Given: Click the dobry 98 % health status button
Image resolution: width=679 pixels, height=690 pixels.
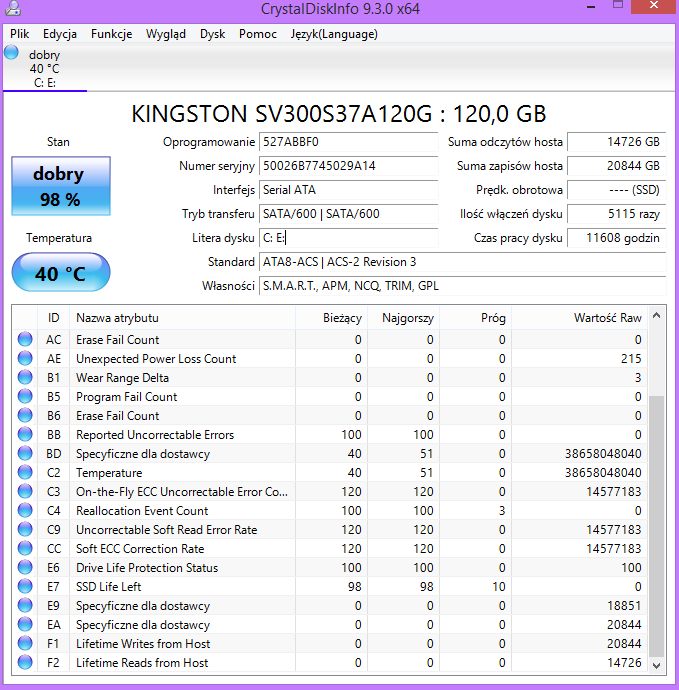Looking at the screenshot, I should tap(61, 186).
